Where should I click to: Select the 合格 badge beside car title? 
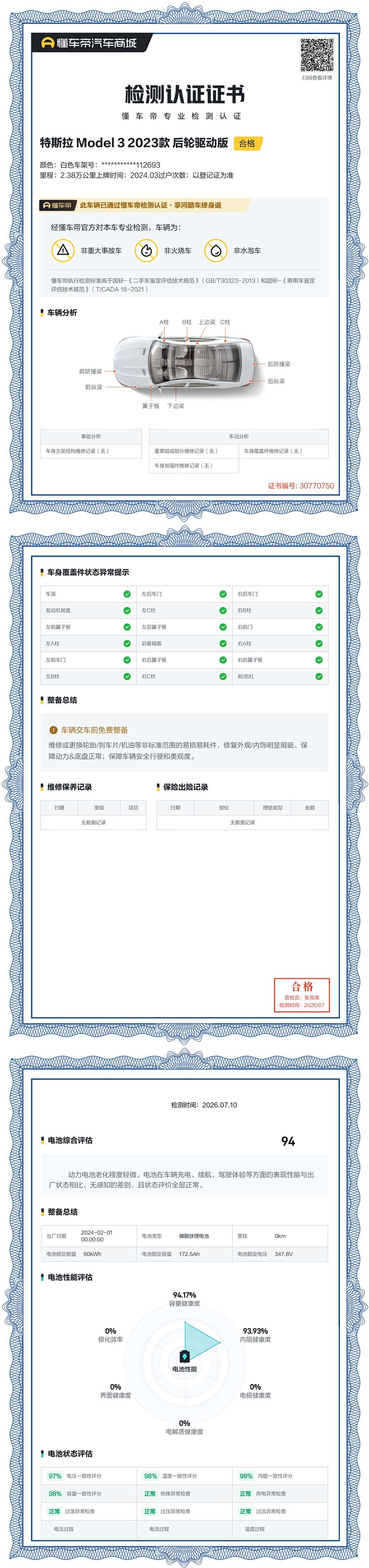(x=247, y=144)
